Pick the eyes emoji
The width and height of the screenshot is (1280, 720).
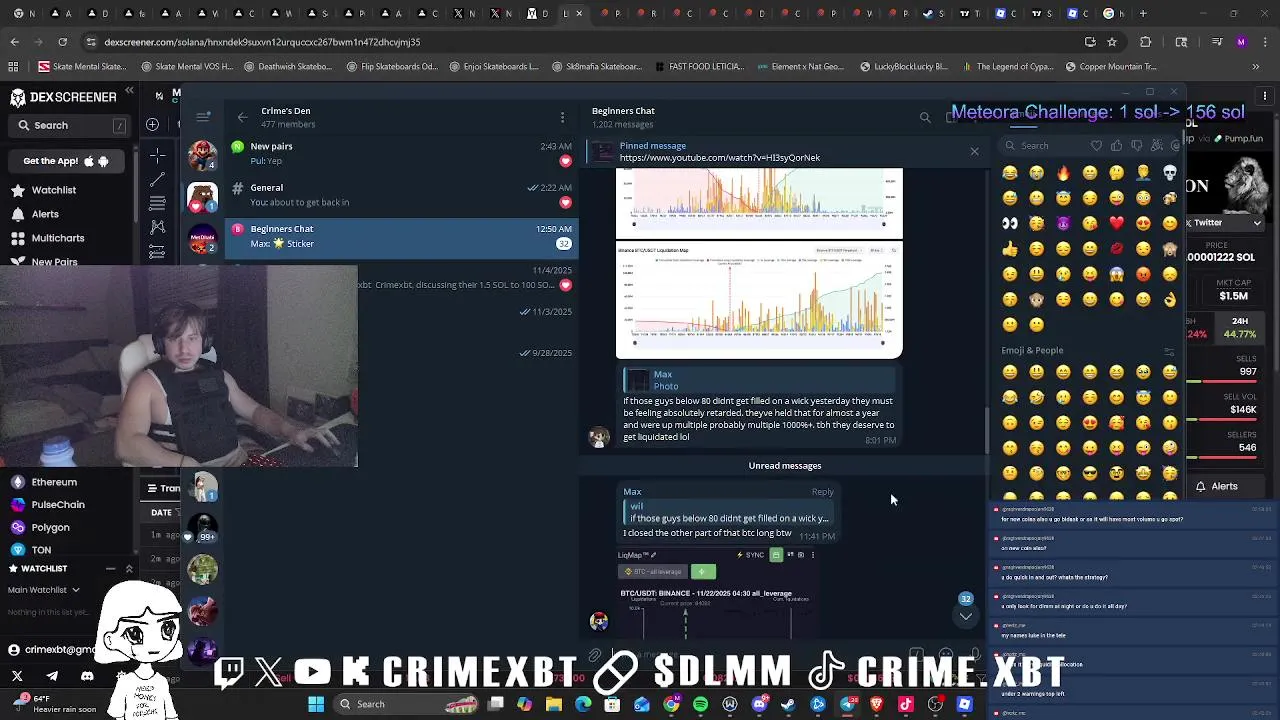tap(1010, 223)
